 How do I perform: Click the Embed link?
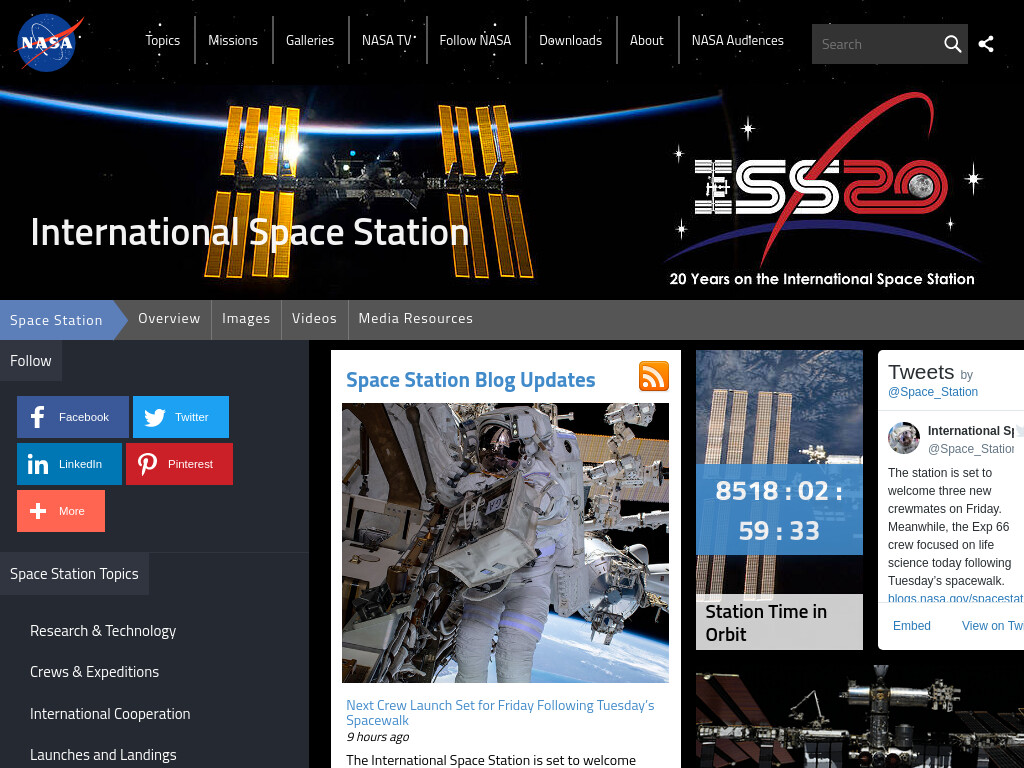[x=912, y=626]
